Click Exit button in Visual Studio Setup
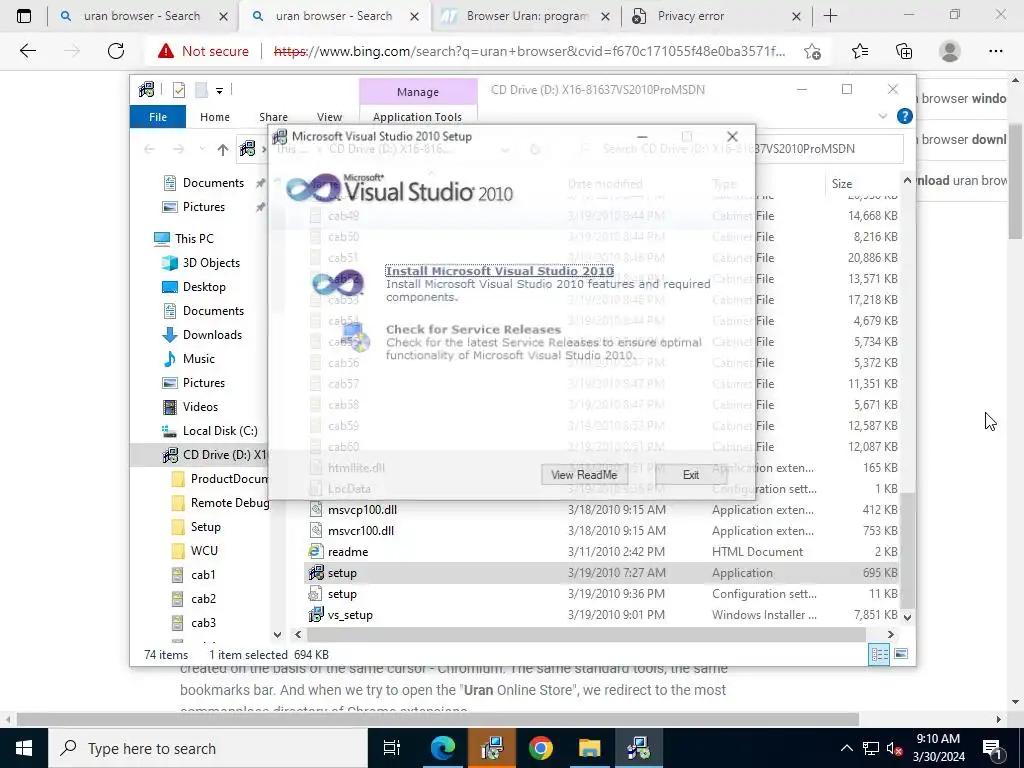Image resolution: width=1024 pixels, height=768 pixels. pyautogui.click(x=690, y=475)
